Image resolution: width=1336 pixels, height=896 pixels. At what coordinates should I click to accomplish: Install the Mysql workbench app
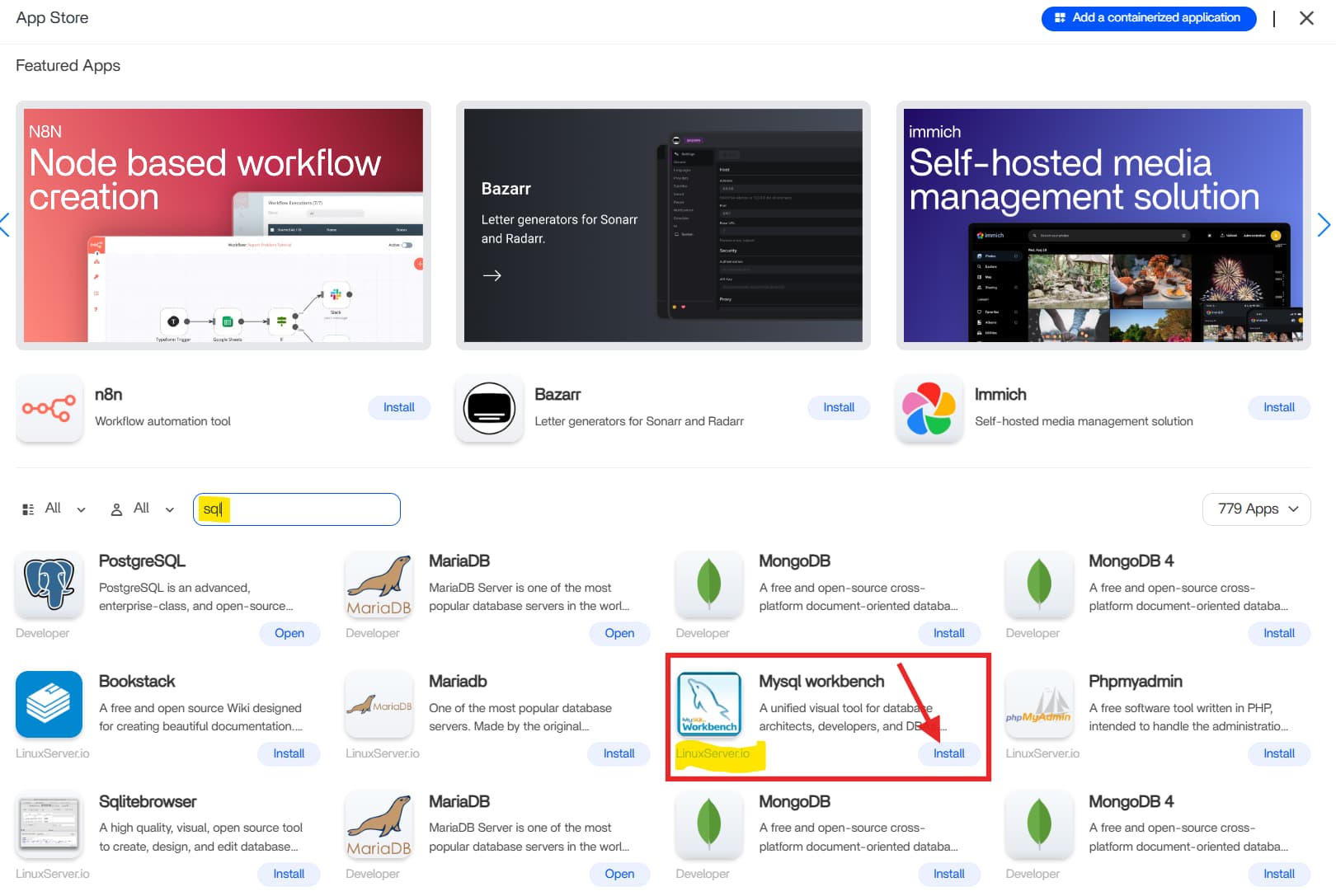[948, 753]
